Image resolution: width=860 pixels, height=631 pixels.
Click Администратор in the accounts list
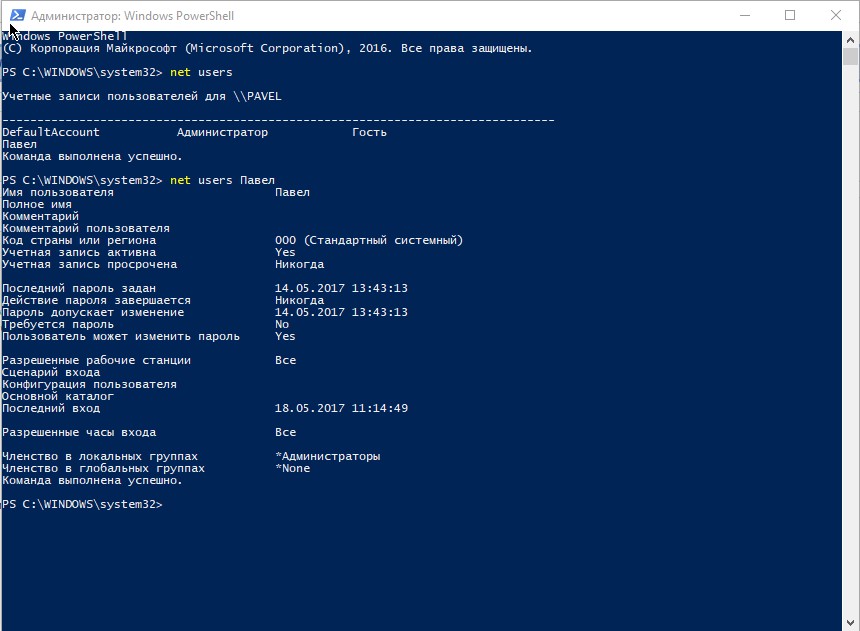pyautogui.click(x=222, y=132)
